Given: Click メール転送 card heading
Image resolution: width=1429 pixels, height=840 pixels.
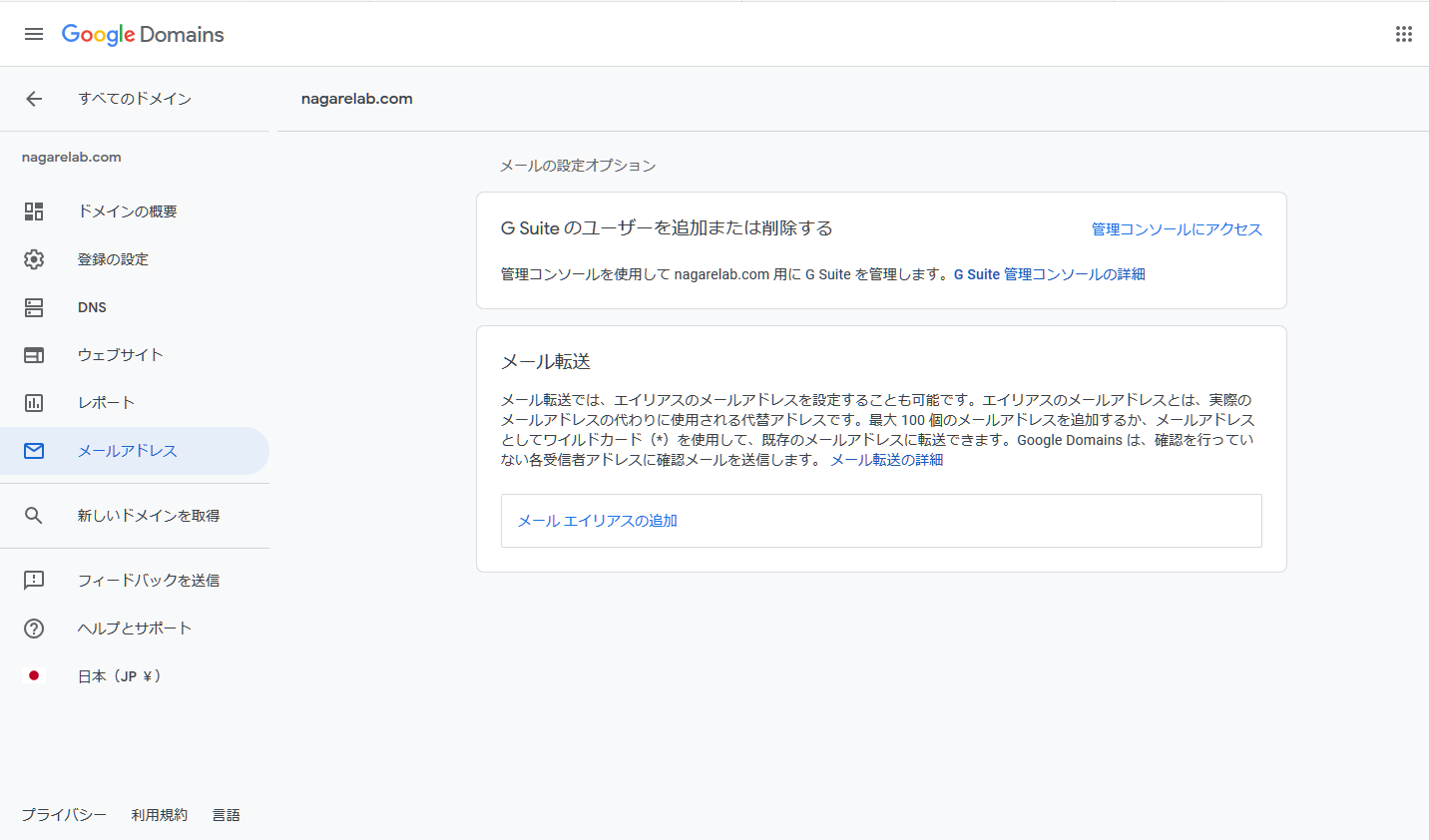Looking at the screenshot, I should point(546,361).
